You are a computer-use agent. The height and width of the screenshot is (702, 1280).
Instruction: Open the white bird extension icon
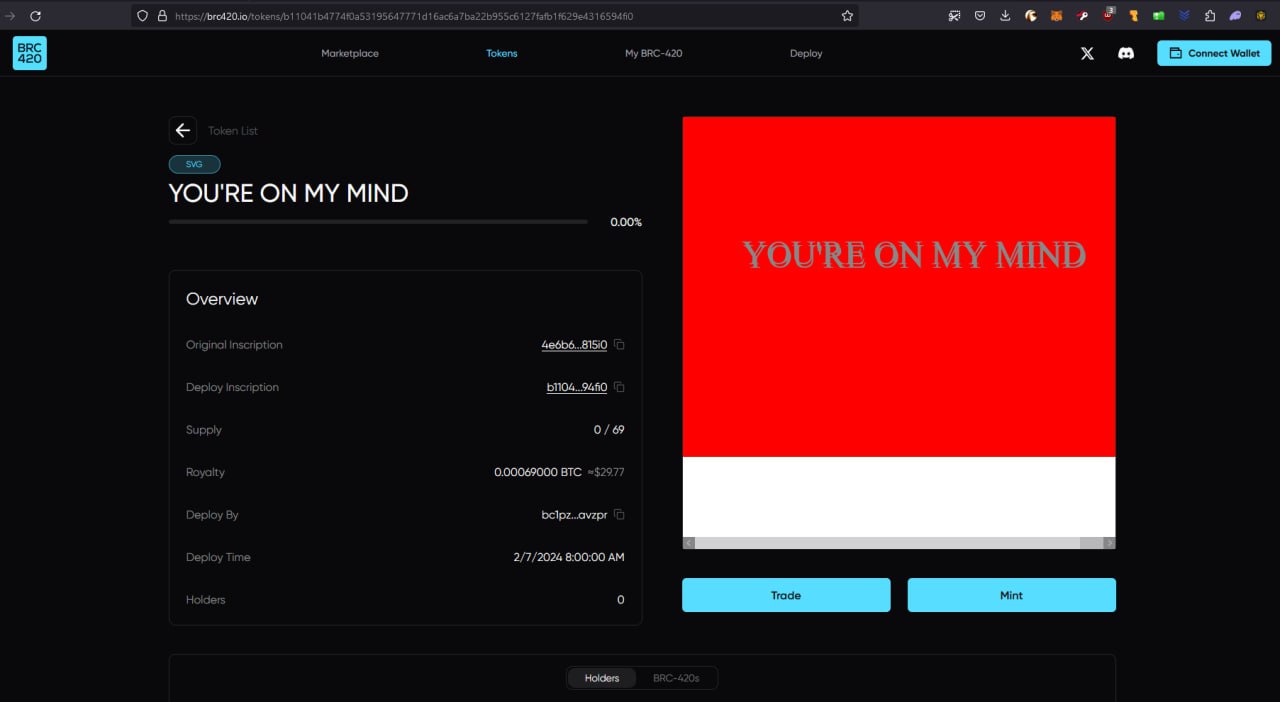coord(1030,16)
